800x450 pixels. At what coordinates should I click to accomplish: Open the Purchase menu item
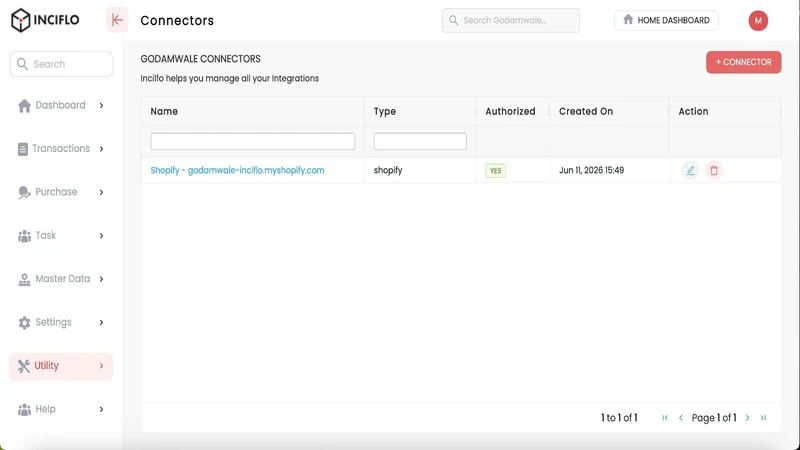click(x=61, y=192)
